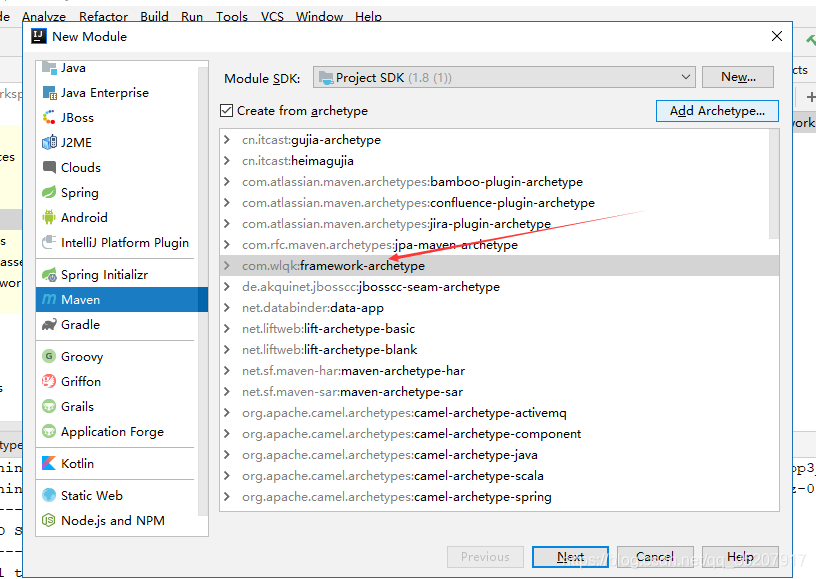Expand cn.itcast:heimagujia node
This screenshot has width=816, height=579.
click(x=227, y=161)
